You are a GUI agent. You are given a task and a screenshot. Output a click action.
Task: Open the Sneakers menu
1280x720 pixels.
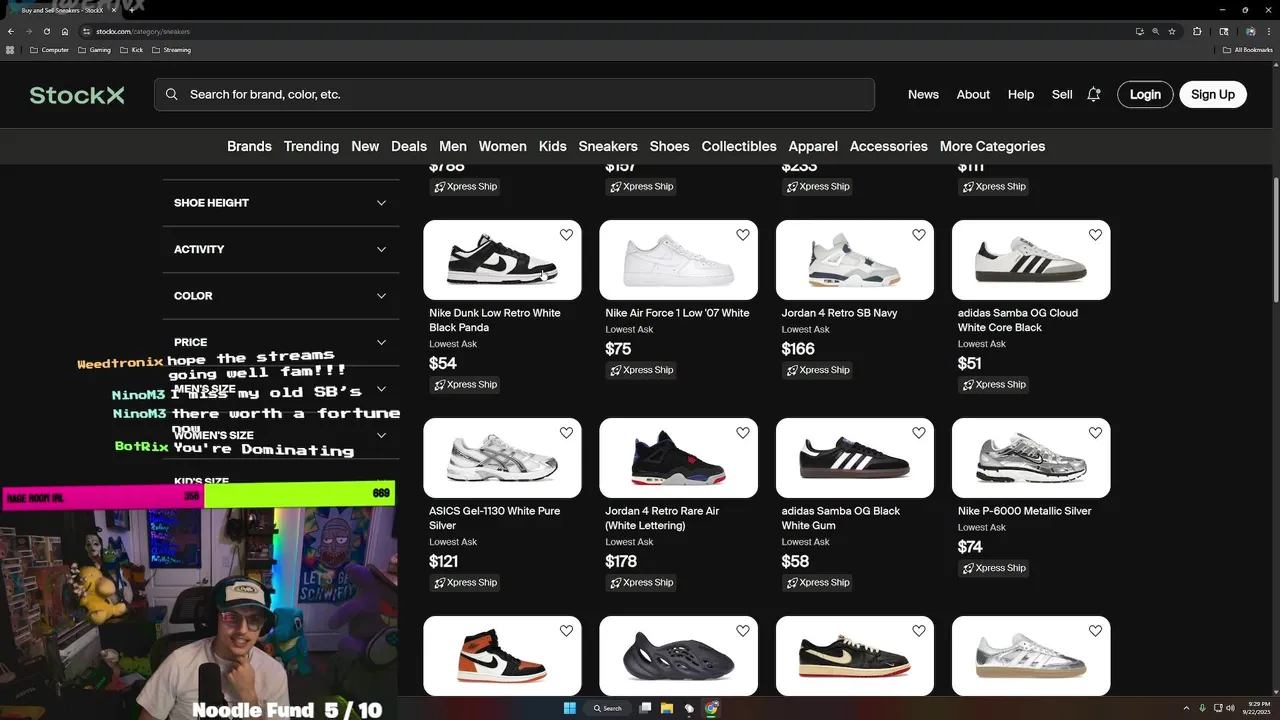click(608, 146)
